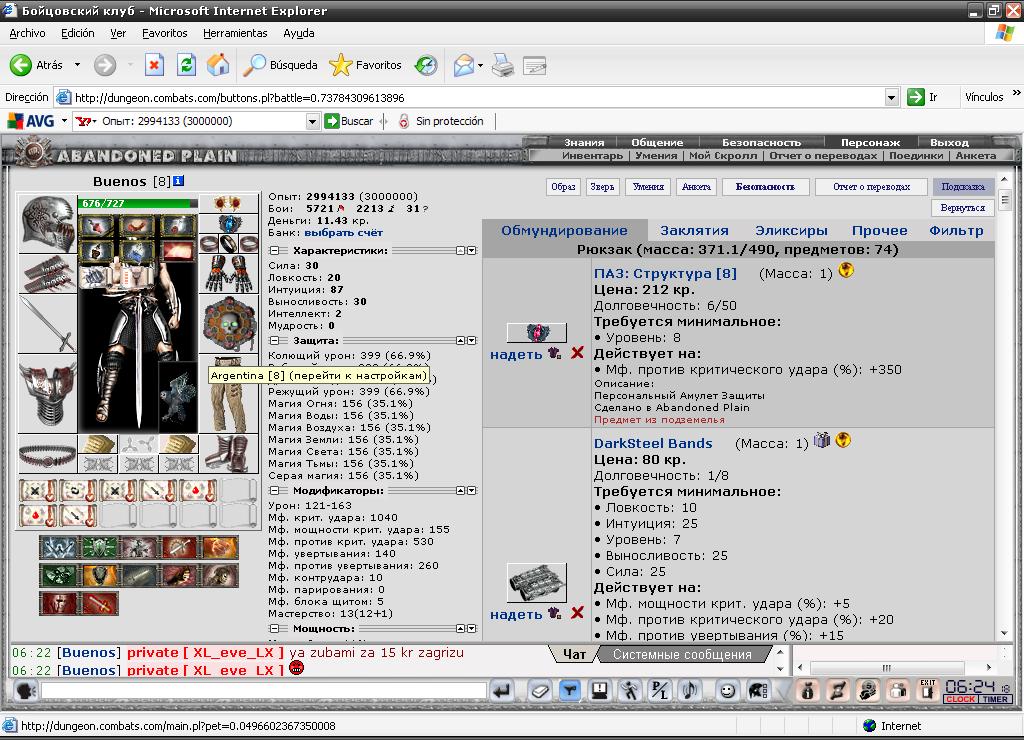Click the Зверь button

[x=602, y=187]
